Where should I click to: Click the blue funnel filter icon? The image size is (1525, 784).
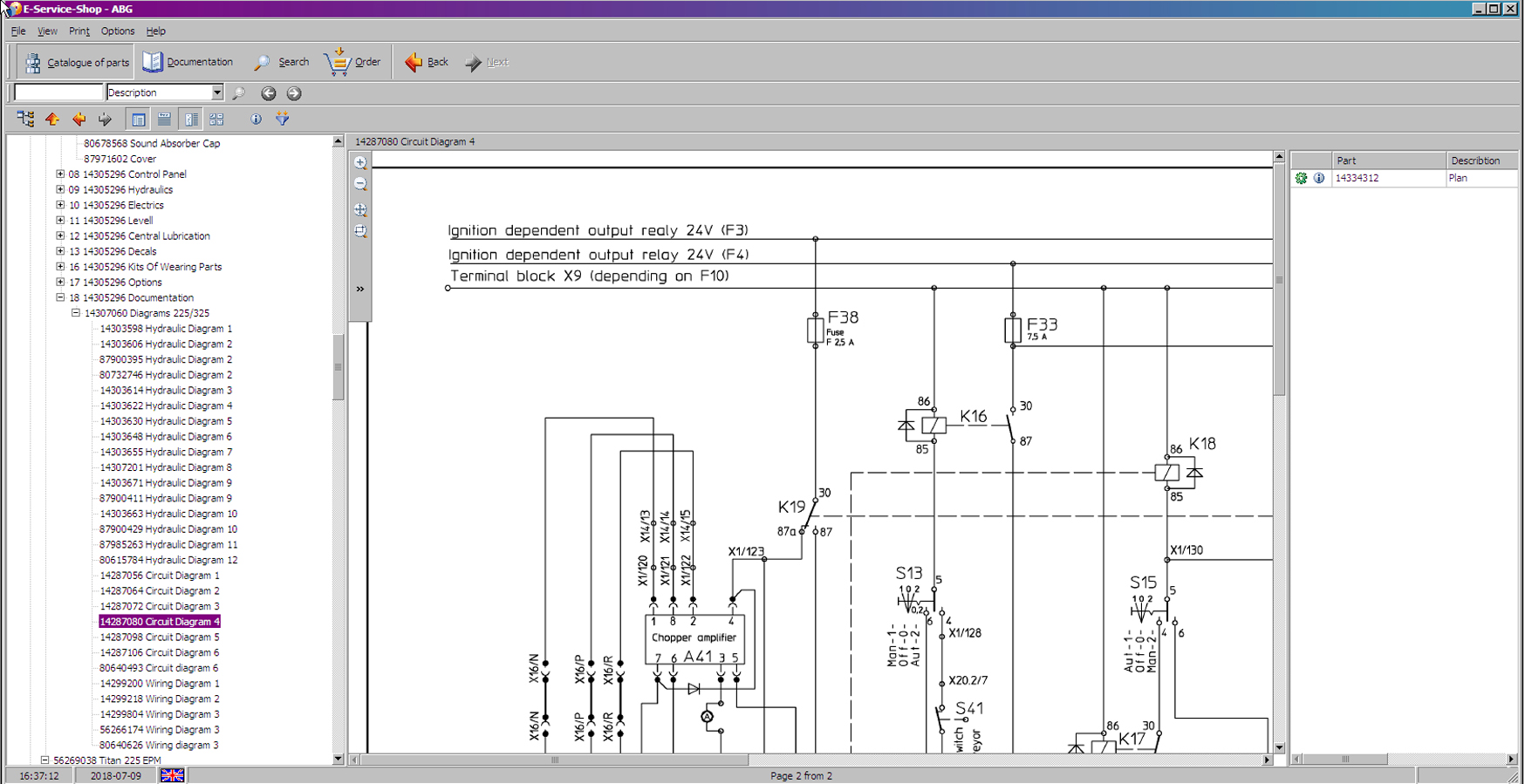[282, 119]
